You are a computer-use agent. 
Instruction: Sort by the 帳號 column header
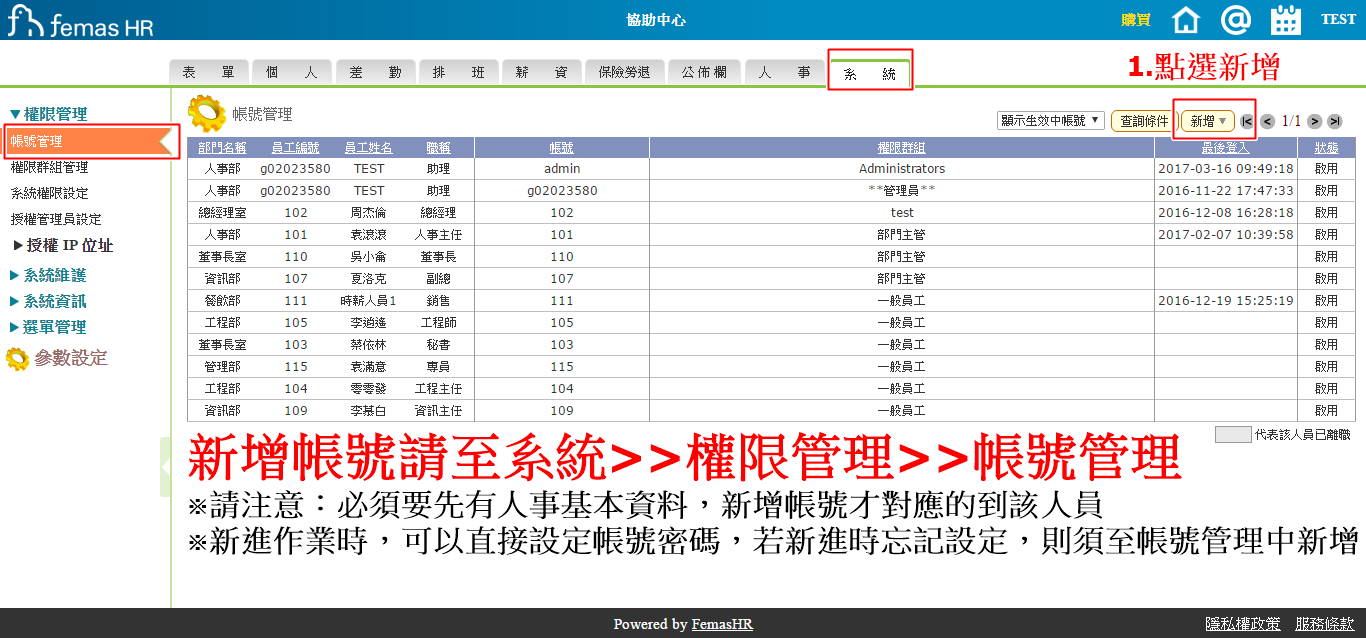562,148
